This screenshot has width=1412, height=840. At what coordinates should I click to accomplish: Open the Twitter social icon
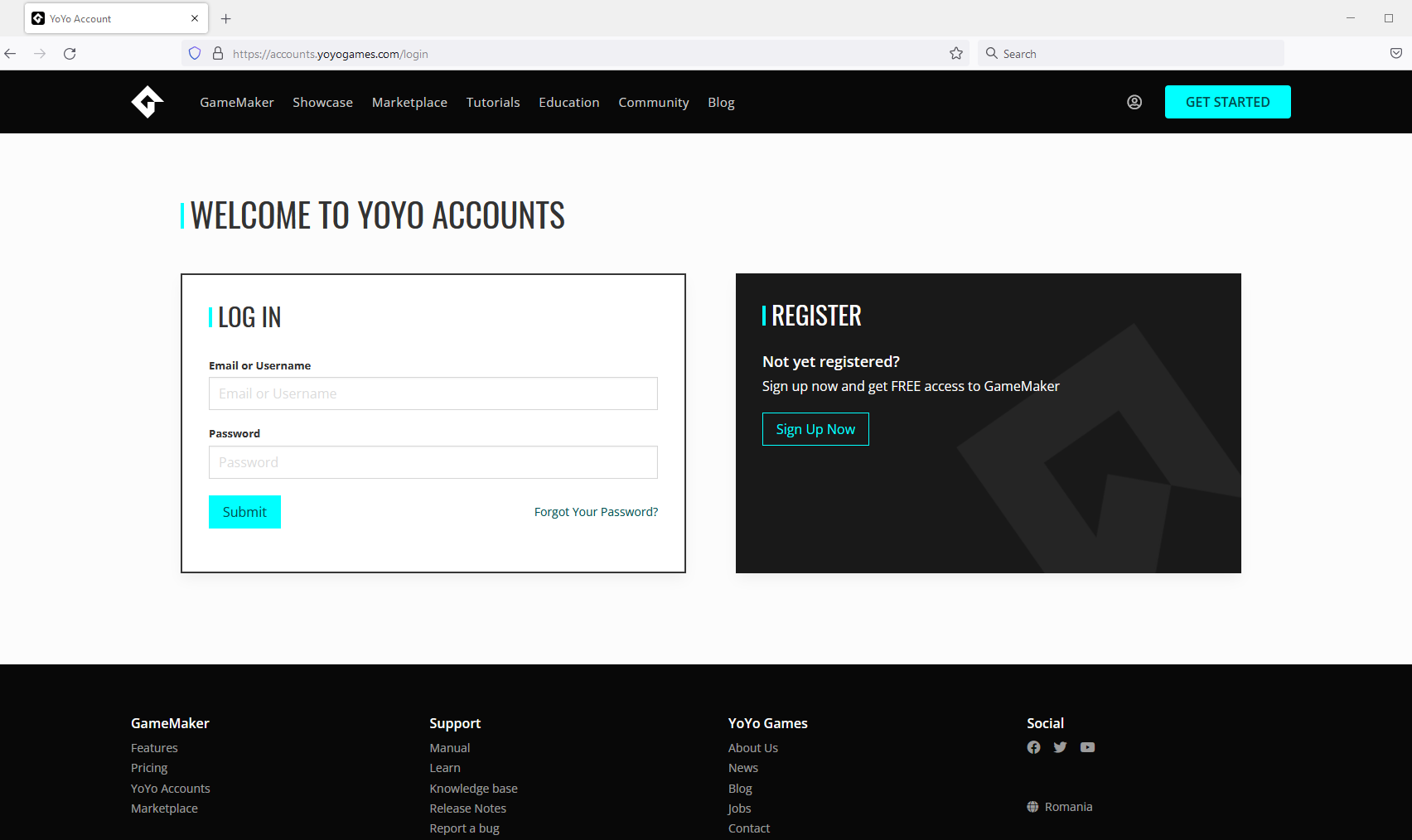1060,746
